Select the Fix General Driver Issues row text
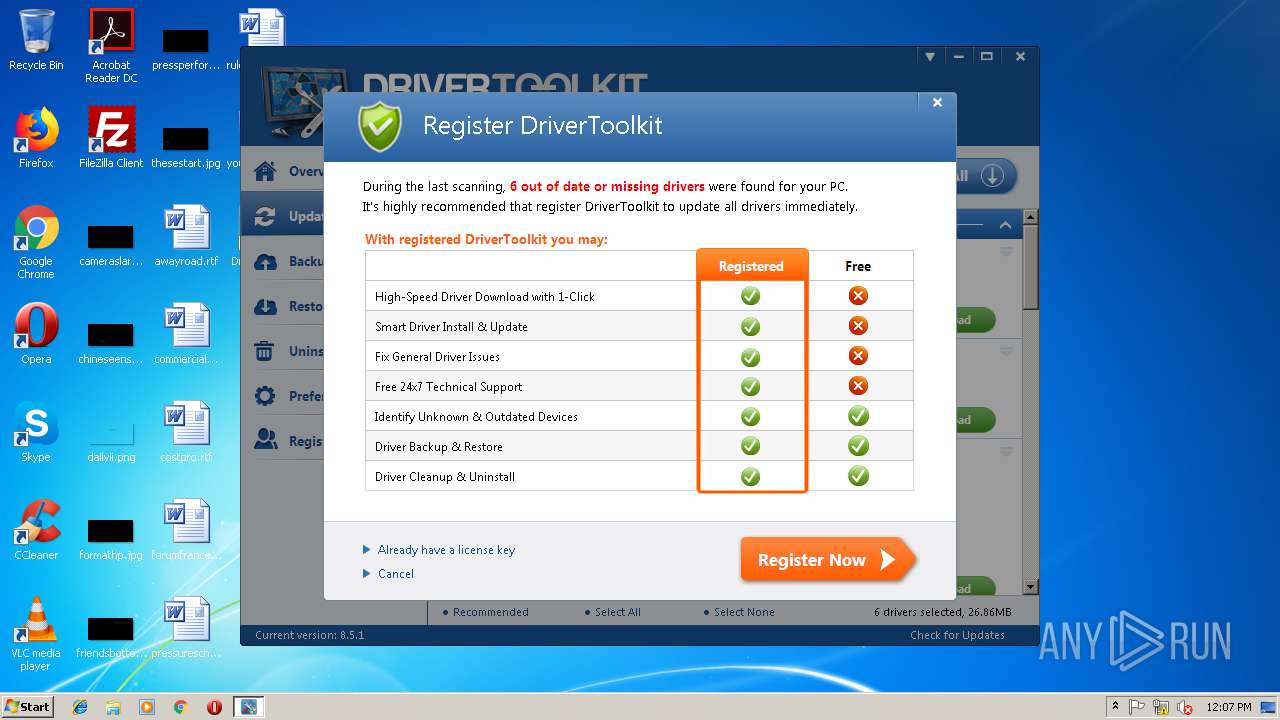Image resolution: width=1280 pixels, height=720 pixels. click(x=437, y=357)
